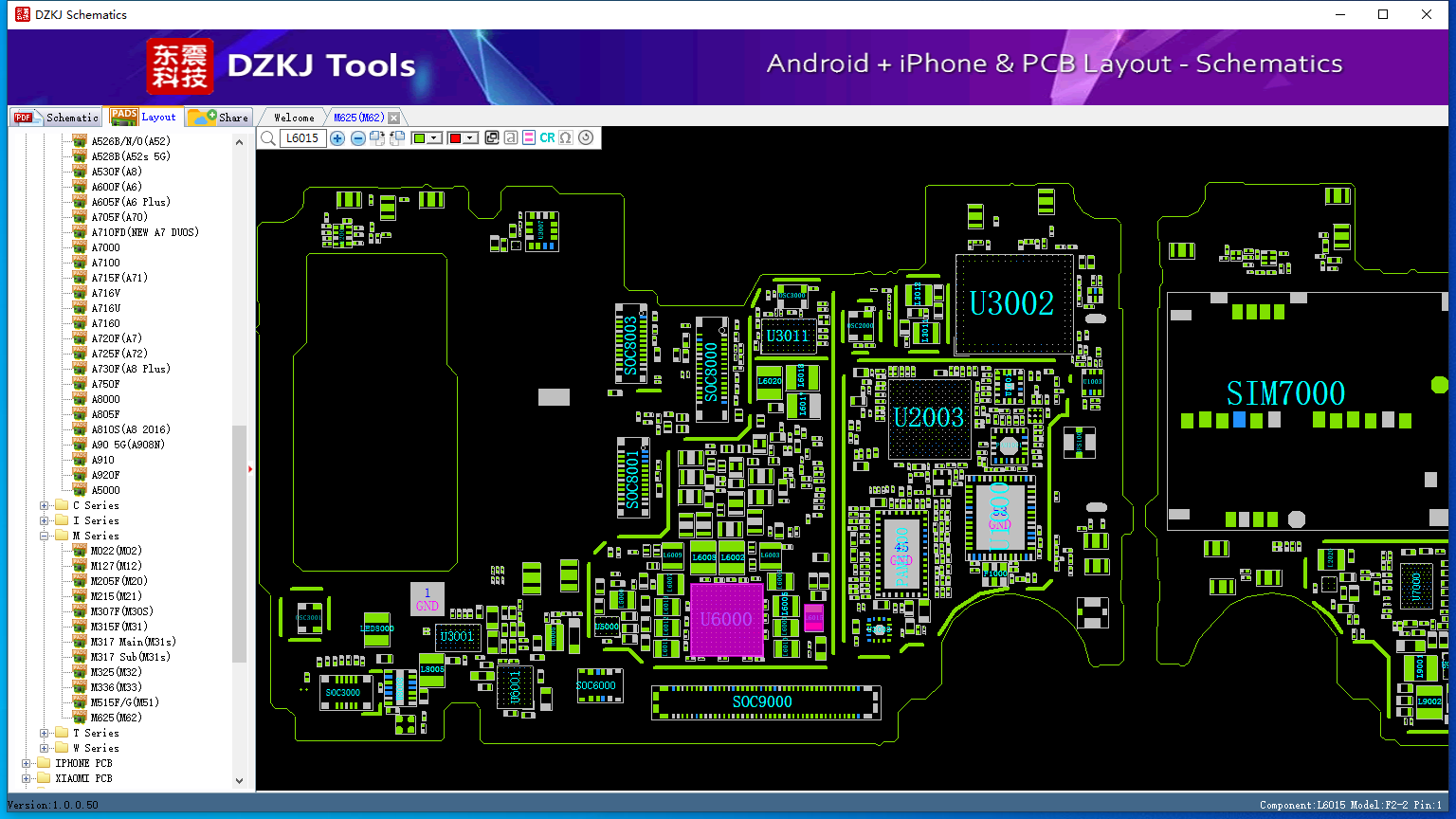Switch to the Layout tab
Screen dimensions: 1456x819
coord(143,118)
